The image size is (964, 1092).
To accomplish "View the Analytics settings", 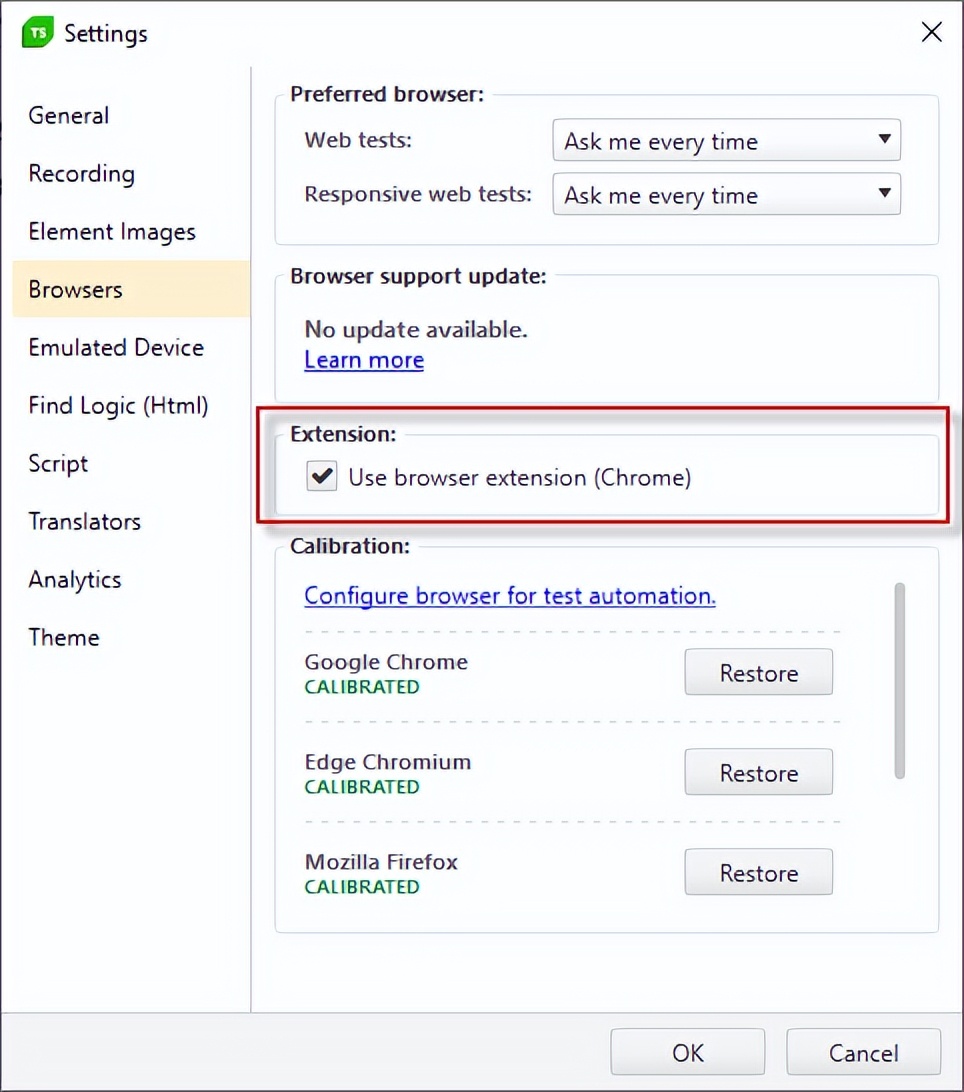I will point(75,580).
